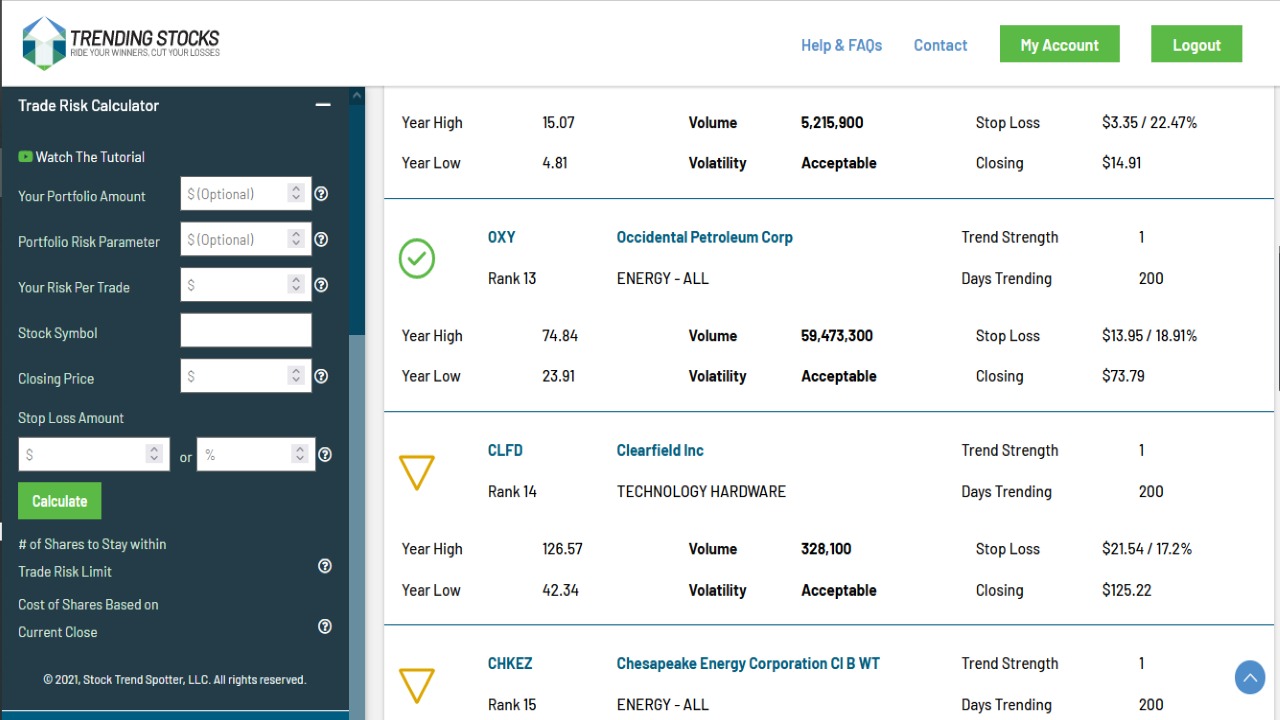
Task: Select the OXY volume 59,473,300
Action: 837,336
